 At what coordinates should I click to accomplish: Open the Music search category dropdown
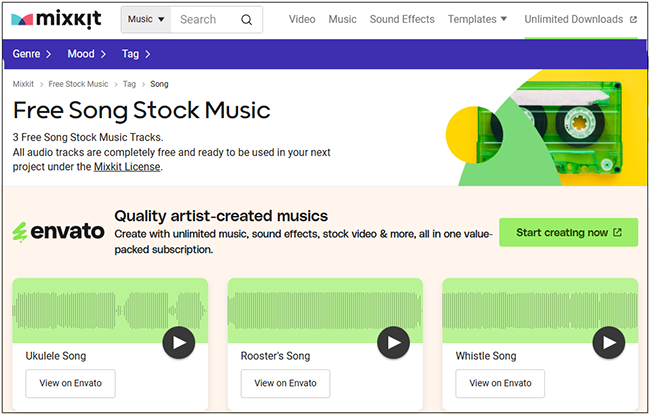(146, 20)
